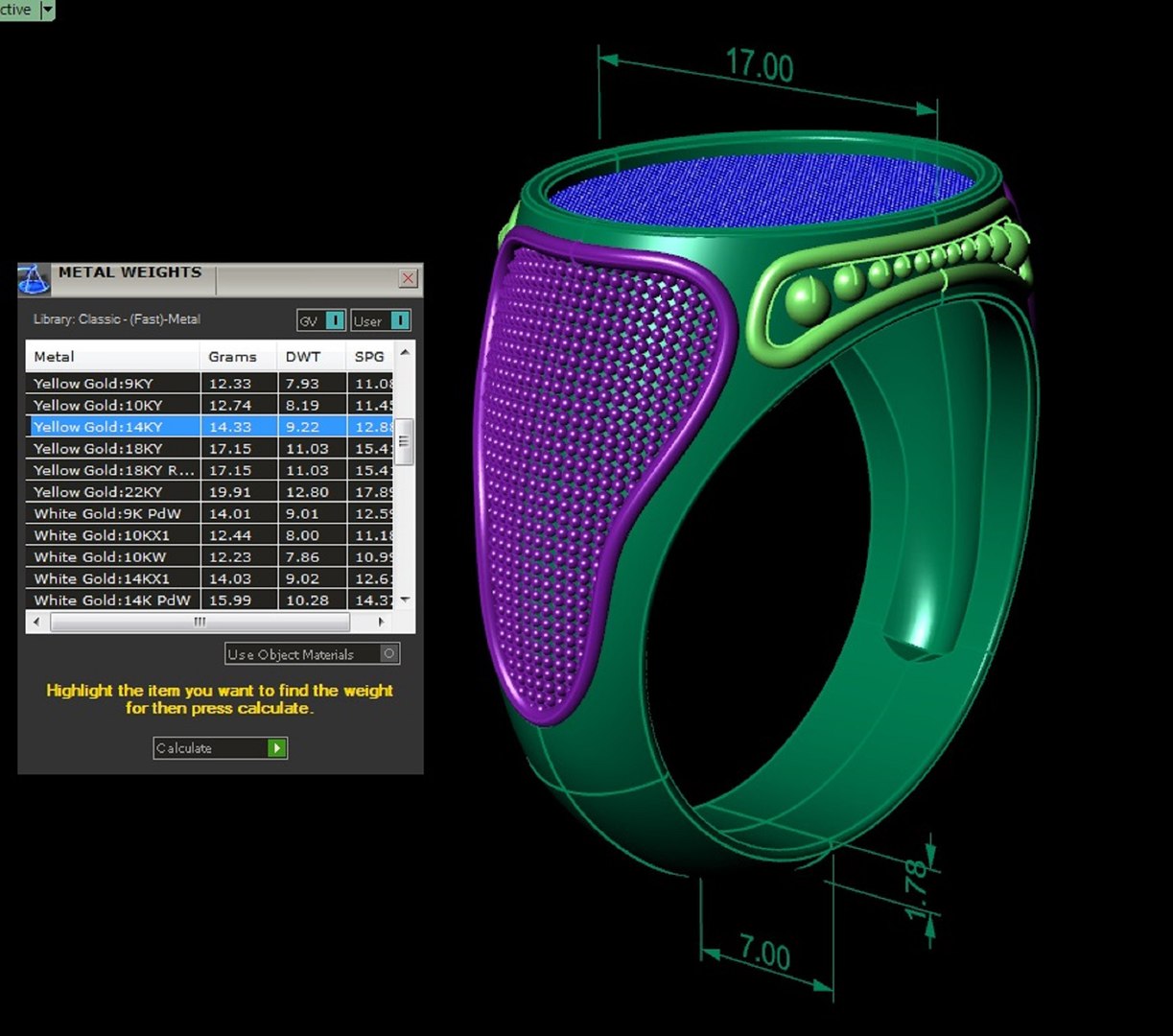Click the SPG column header
1173x1036 pixels.
point(370,356)
